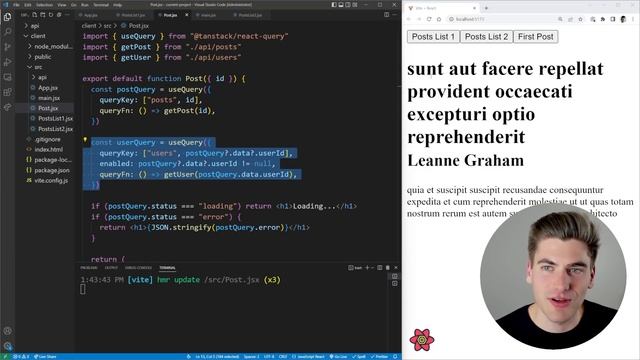Click the split terminal icon
Image resolution: width=640 pixels, height=360 pixels.
click(380, 268)
